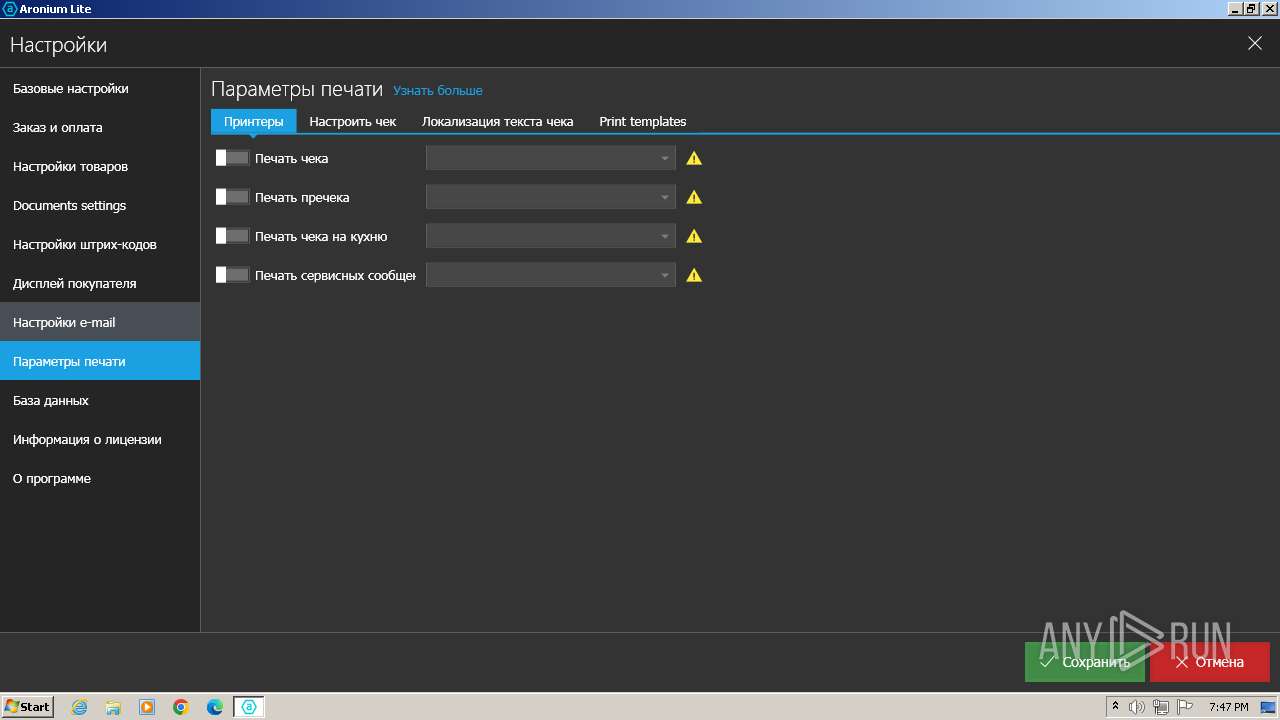The image size is (1280, 720).
Task: Open the Windows Start menu
Action: click(x=28, y=707)
